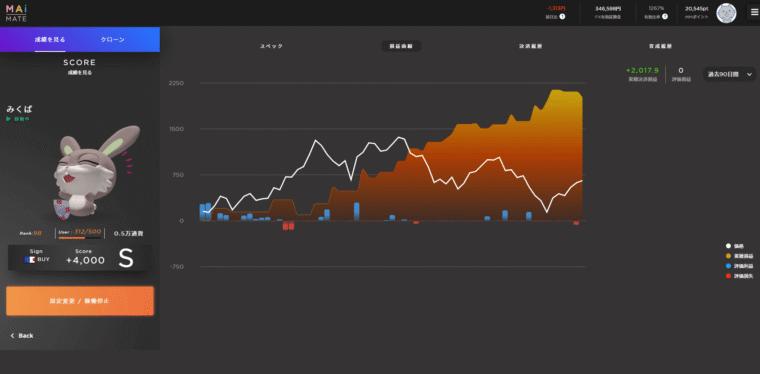Switch to the クローン tab

click(x=112, y=40)
